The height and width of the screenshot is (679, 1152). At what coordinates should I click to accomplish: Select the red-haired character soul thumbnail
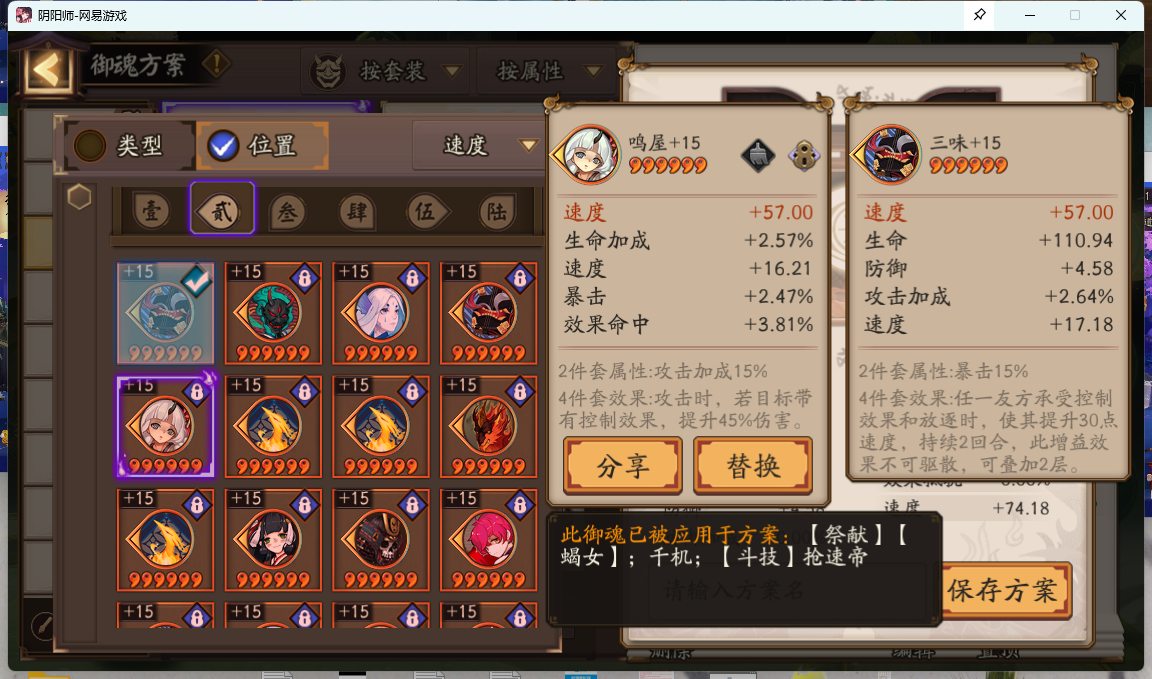[489, 540]
